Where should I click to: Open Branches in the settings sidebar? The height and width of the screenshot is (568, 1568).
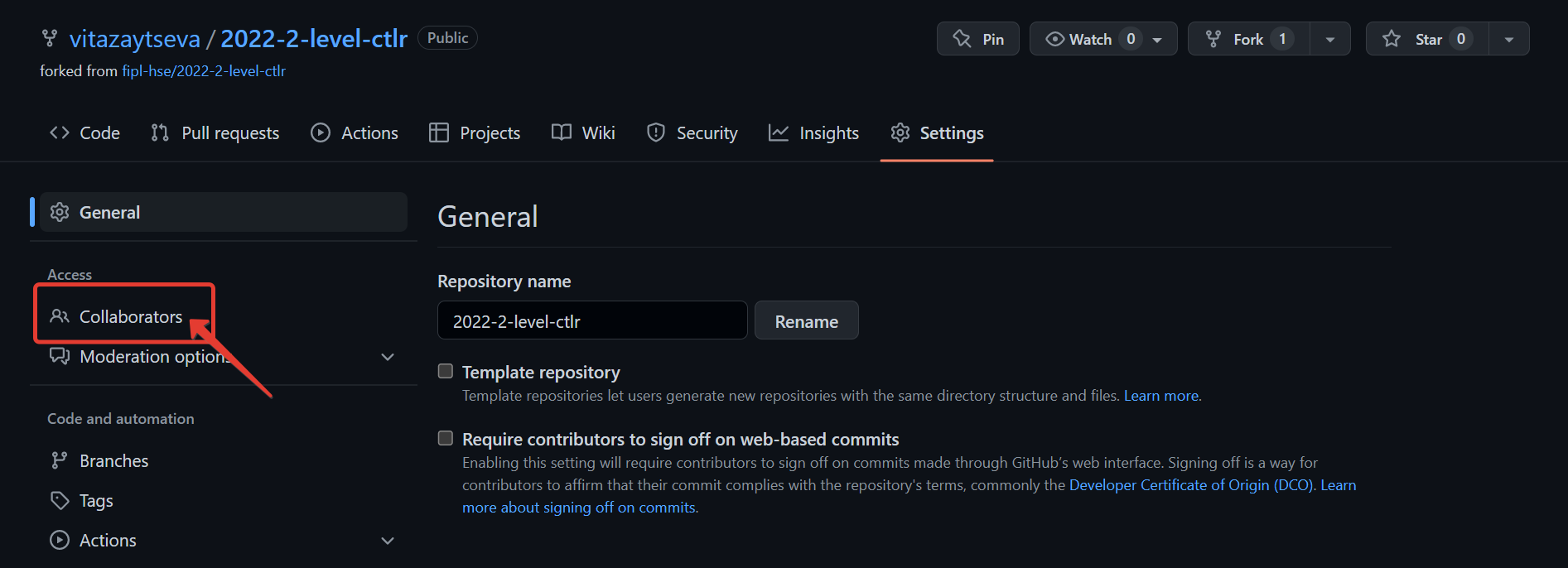[x=224, y=460]
